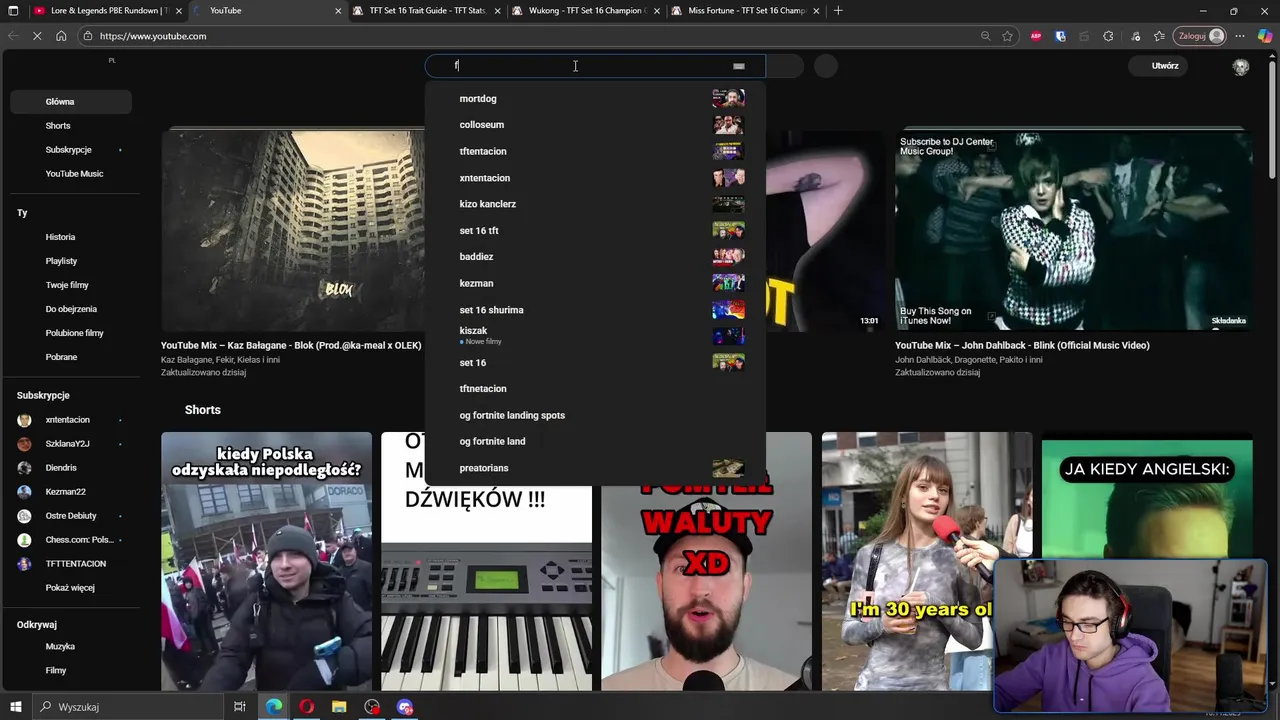Choose the 'baddiez' search suggestion

[x=595, y=257]
